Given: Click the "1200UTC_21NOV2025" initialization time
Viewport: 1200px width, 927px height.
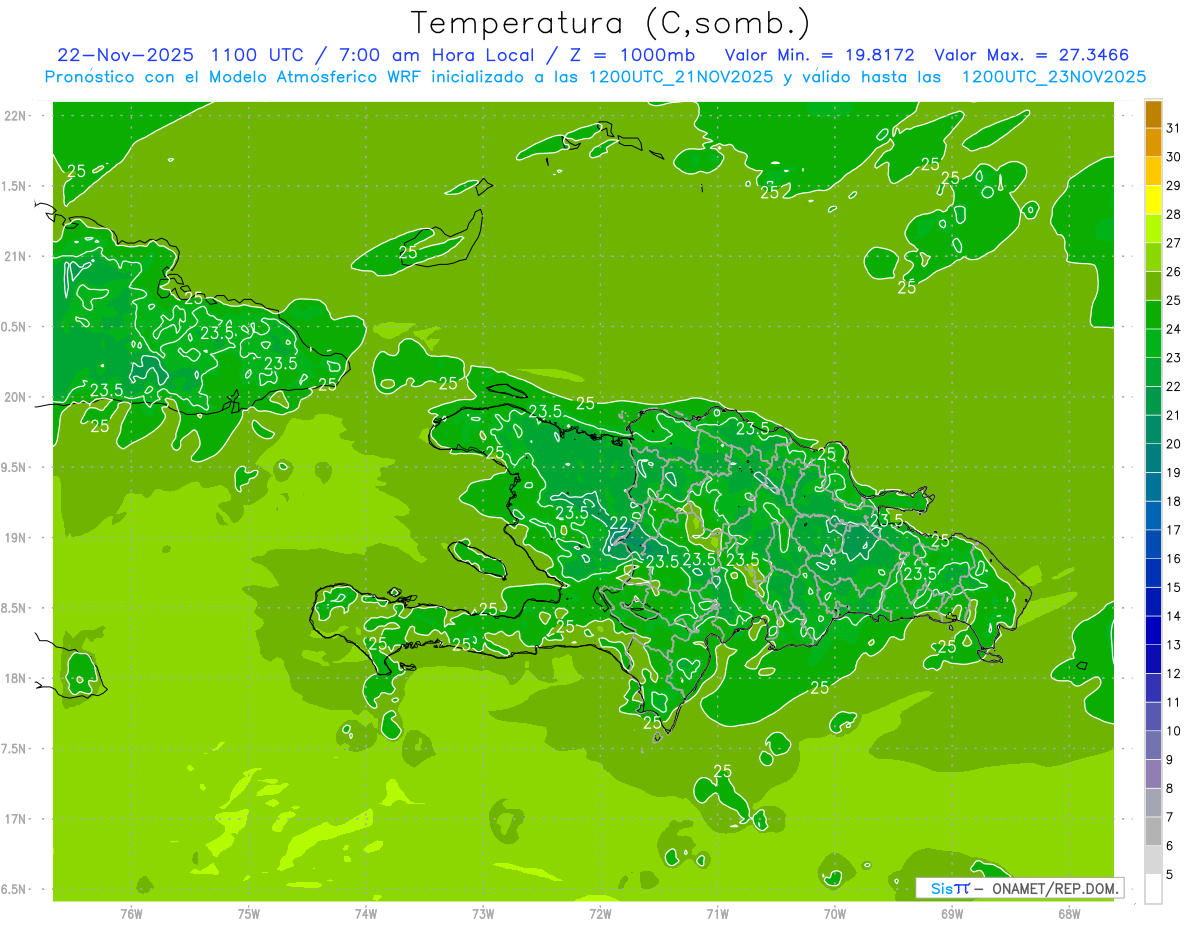Looking at the screenshot, I should pyautogui.click(x=680, y=77).
